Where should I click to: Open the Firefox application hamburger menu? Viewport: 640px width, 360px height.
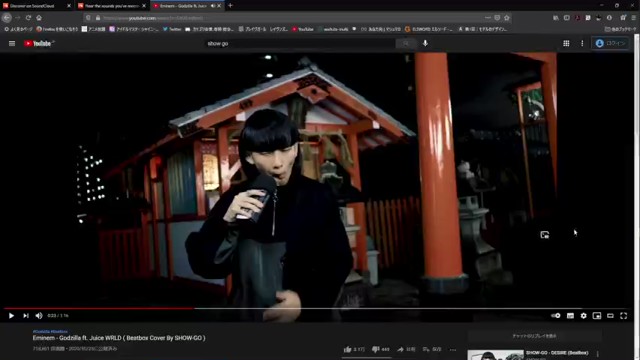coord(633,18)
